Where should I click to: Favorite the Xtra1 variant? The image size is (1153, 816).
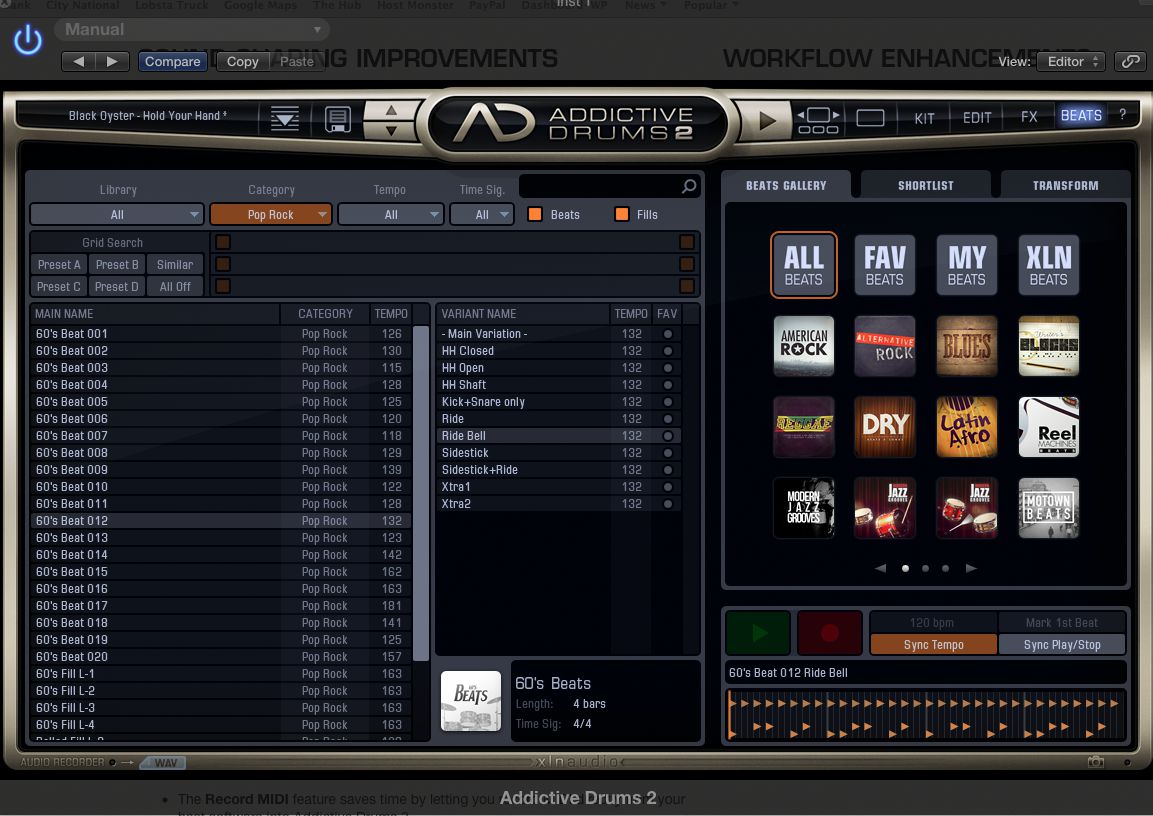668,487
